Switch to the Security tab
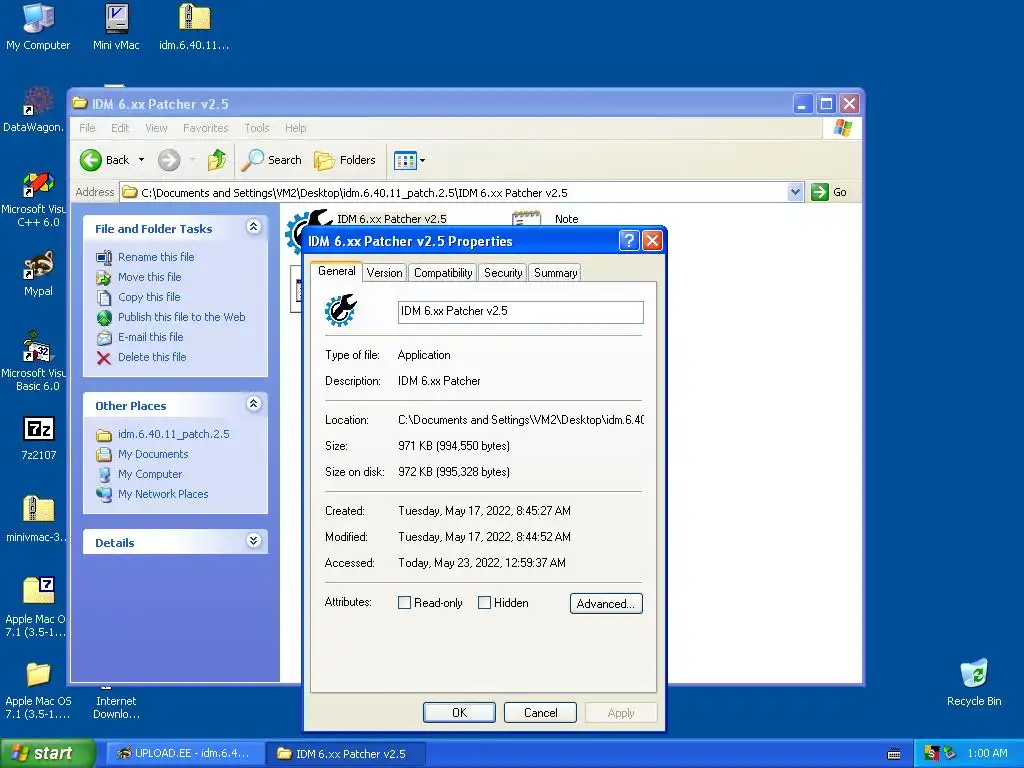The image size is (1024, 768). pos(503,273)
